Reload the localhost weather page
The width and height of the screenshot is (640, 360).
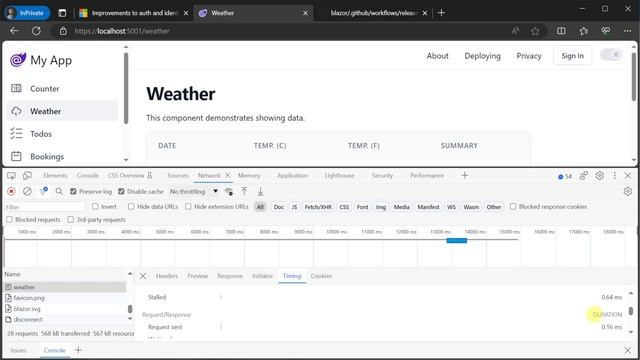coord(36,31)
